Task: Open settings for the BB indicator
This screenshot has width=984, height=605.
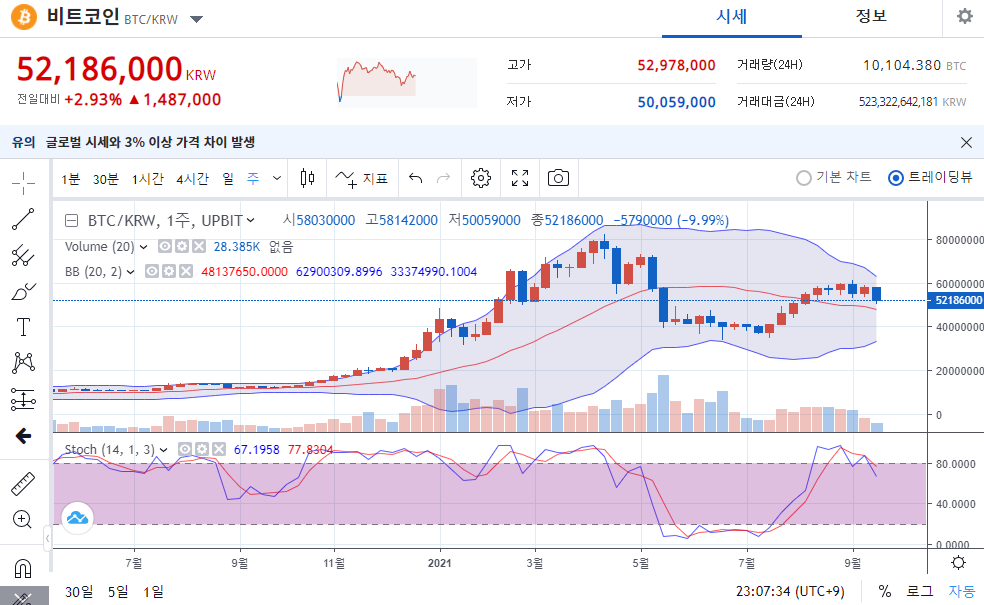Action: pyautogui.click(x=168, y=271)
